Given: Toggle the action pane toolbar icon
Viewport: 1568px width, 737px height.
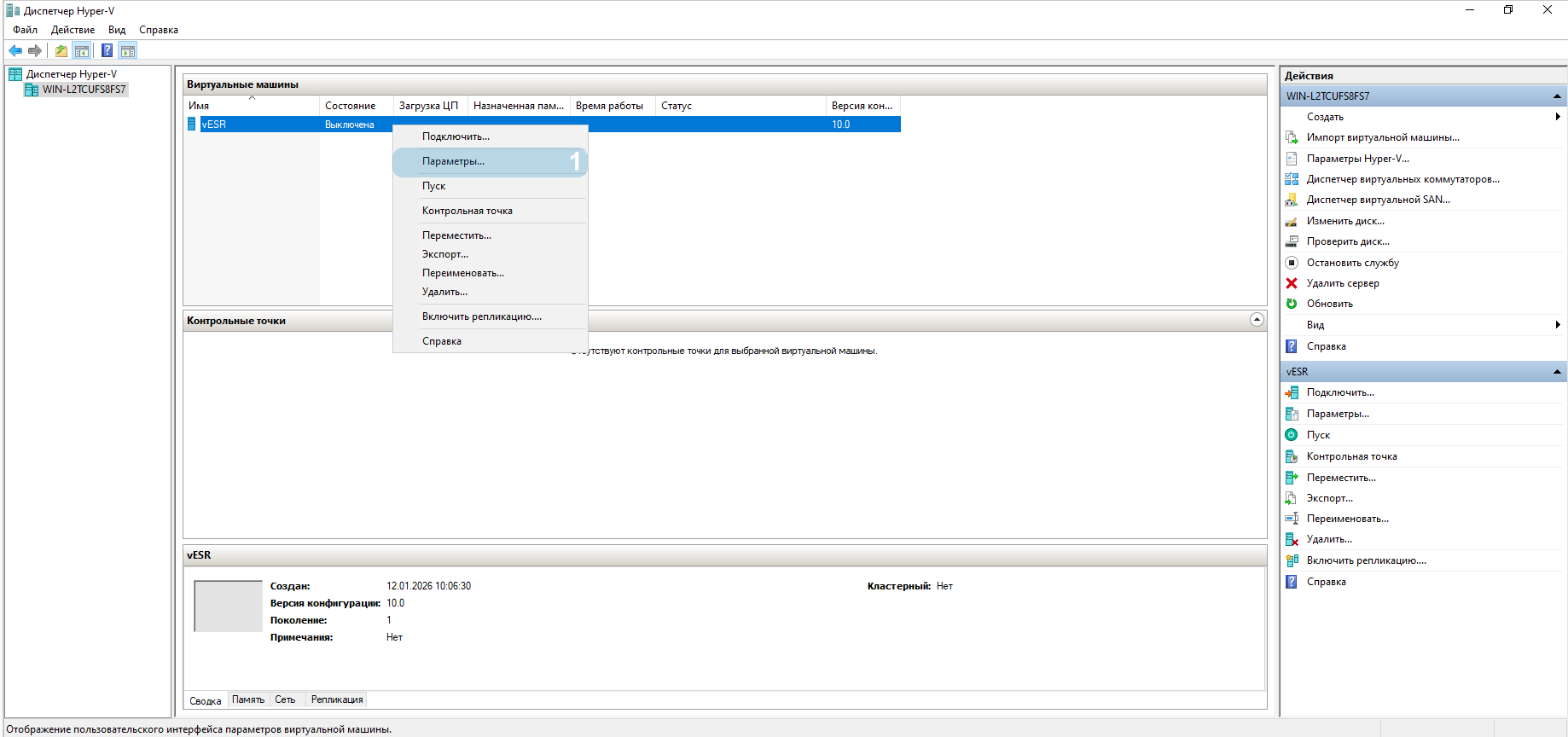Looking at the screenshot, I should click(x=128, y=51).
